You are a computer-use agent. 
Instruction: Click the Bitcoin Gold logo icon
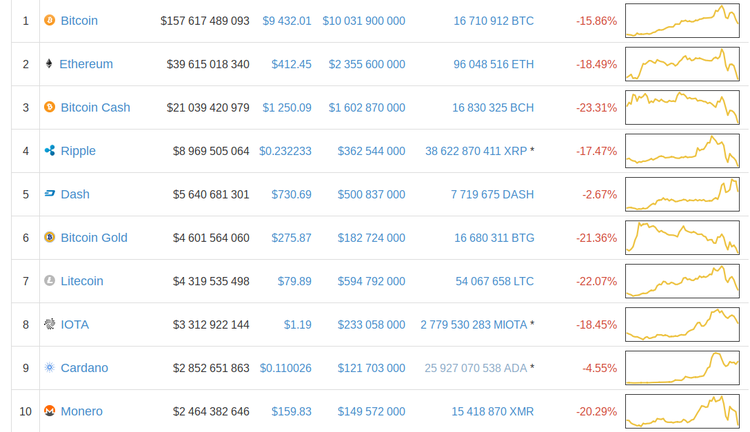[50, 238]
